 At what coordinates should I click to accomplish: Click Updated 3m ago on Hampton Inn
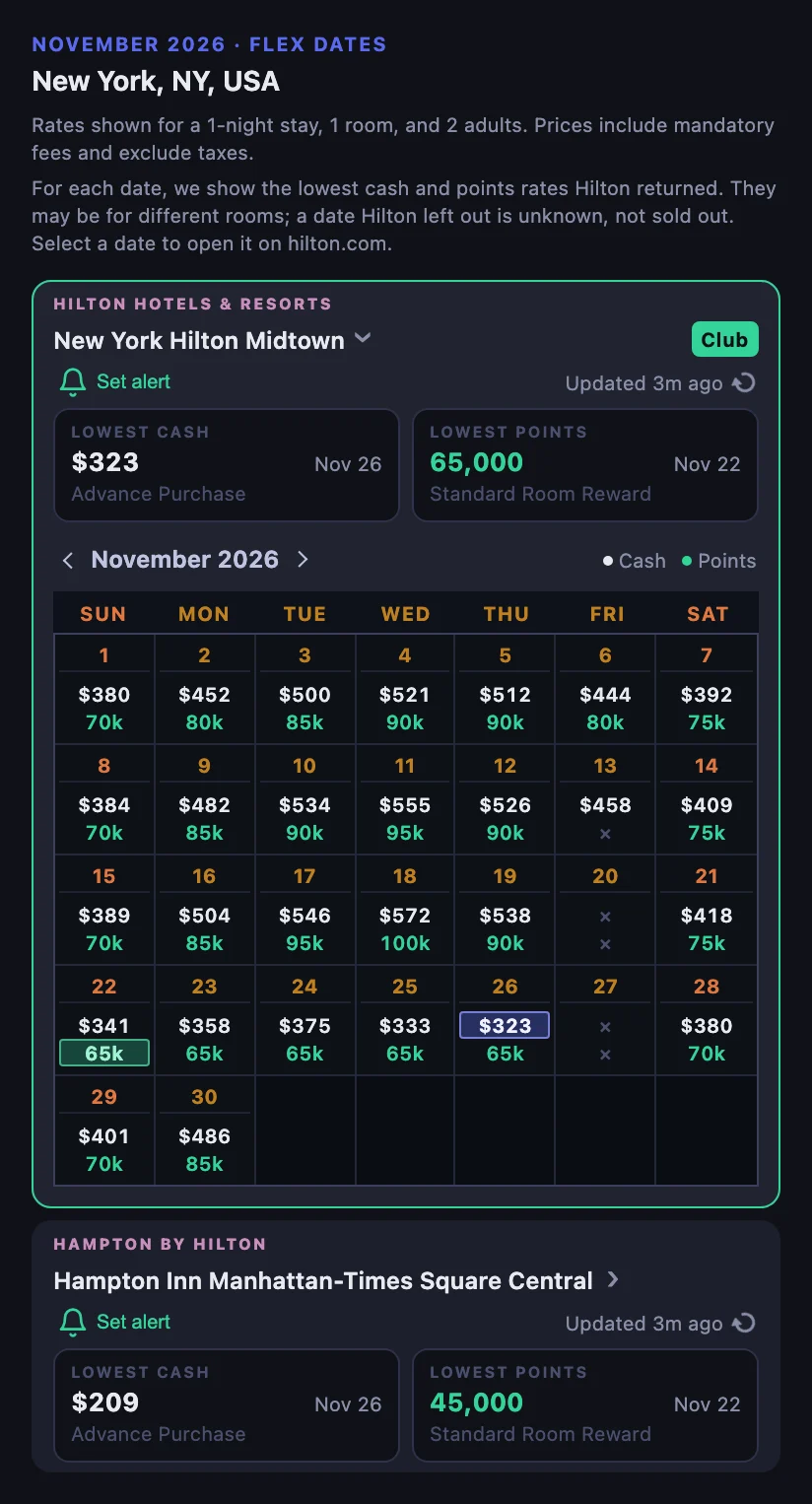(x=644, y=1324)
